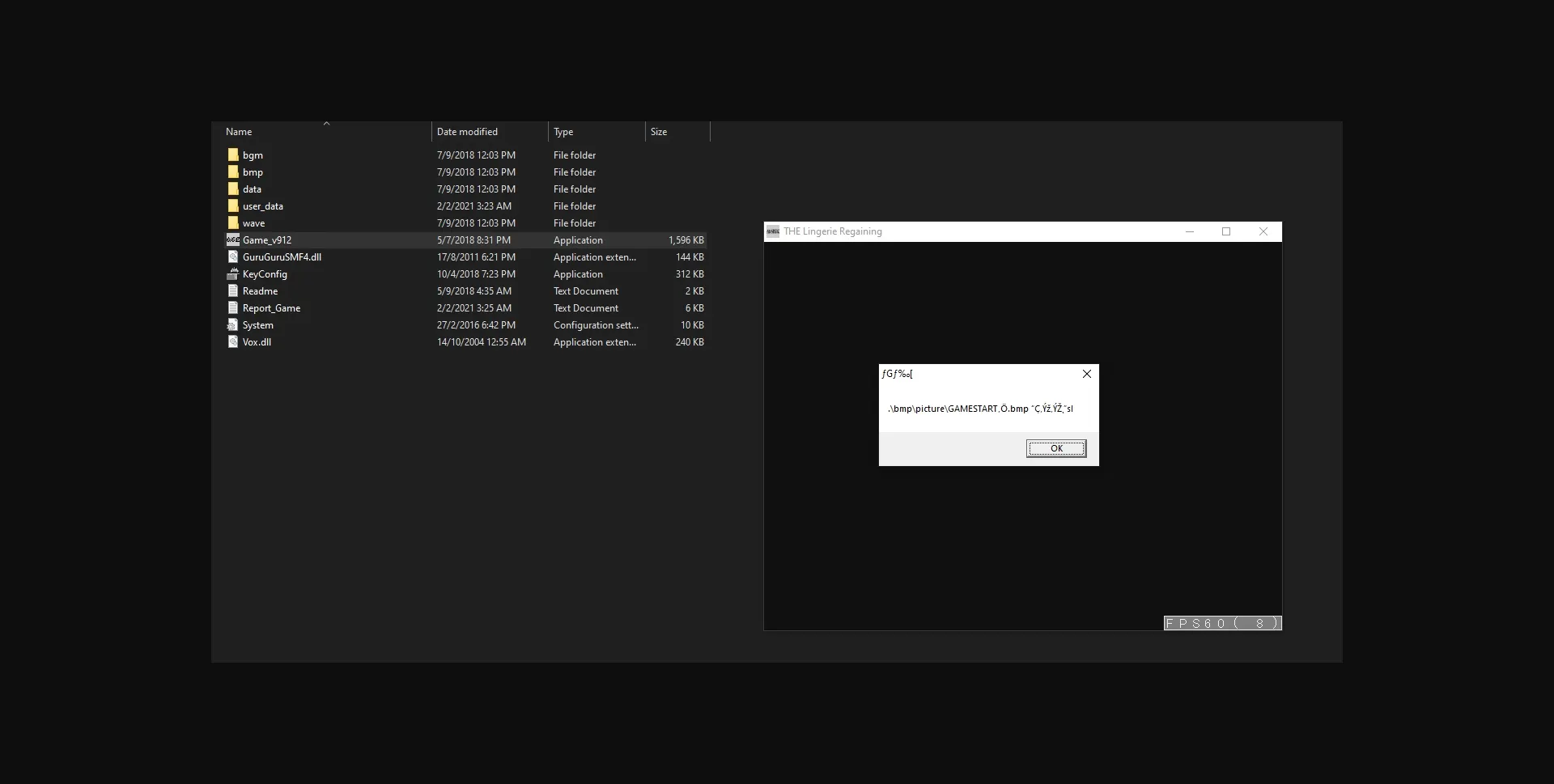Image resolution: width=1554 pixels, height=784 pixels.
Task: Maximize THE Lingerie Regaining window
Action: tap(1226, 231)
